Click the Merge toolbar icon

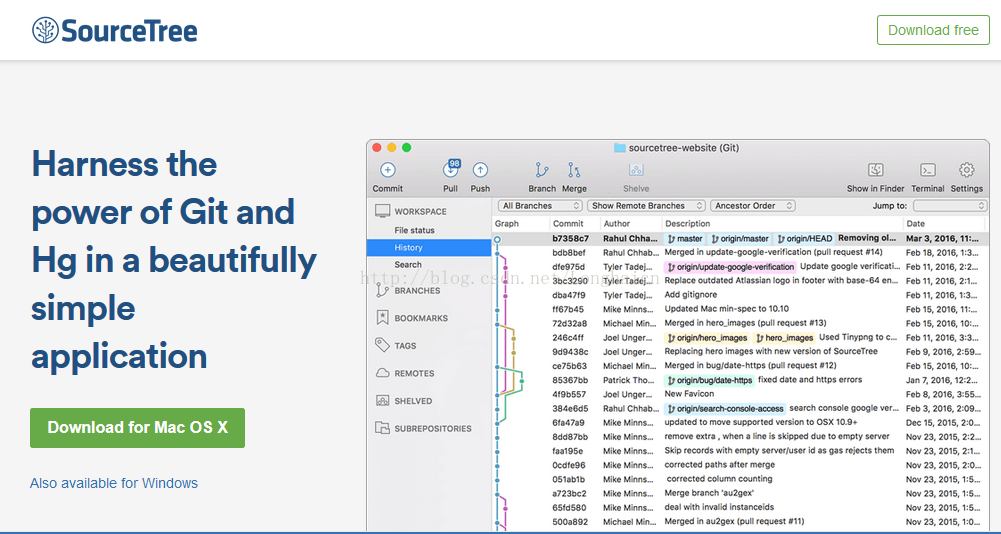point(574,170)
